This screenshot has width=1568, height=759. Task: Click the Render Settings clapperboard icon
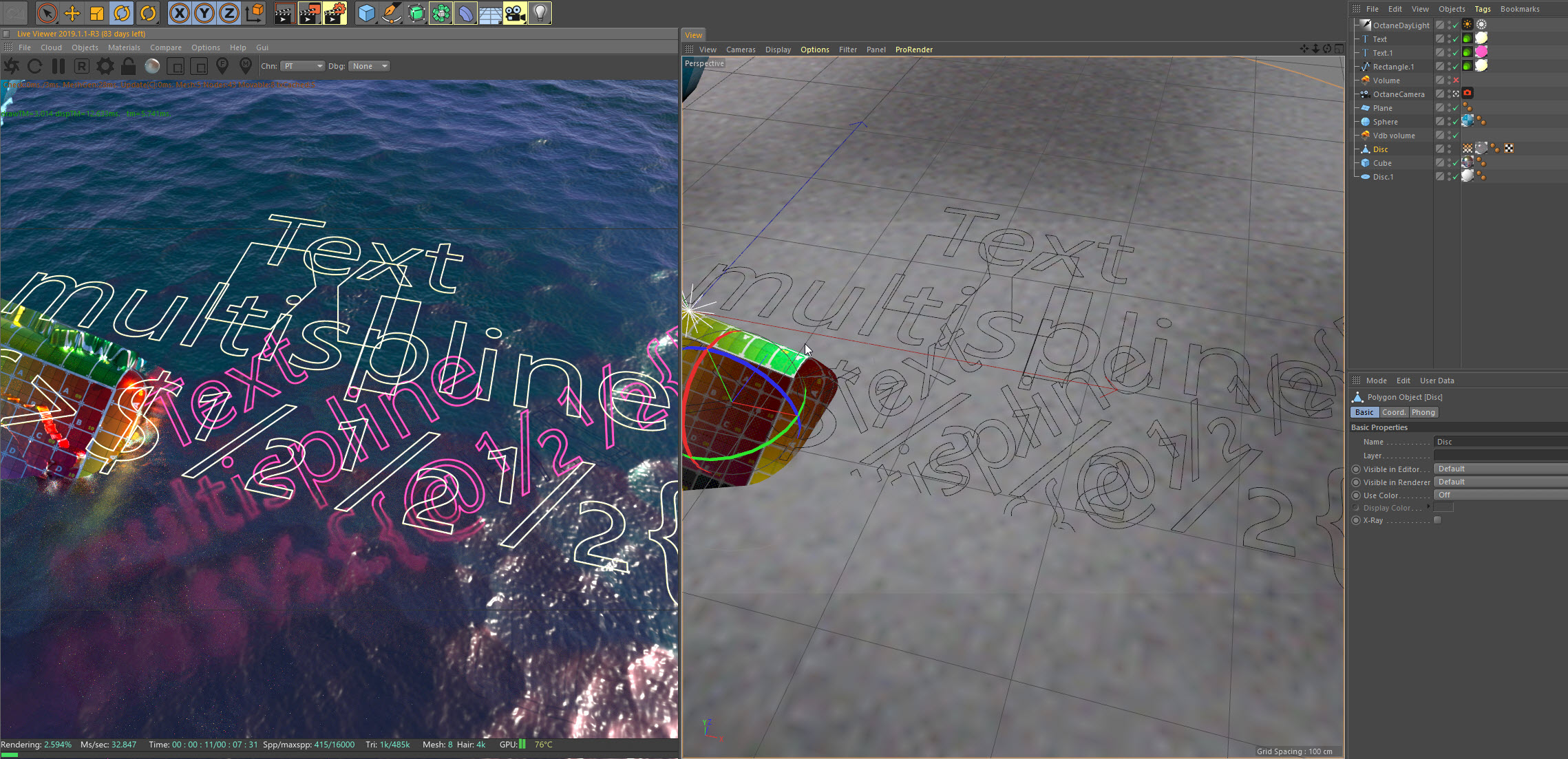pyautogui.click(x=335, y=13)
